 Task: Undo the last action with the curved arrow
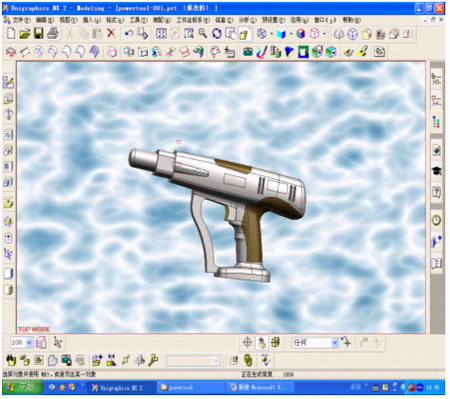pyautogui.click(x=129, y=33)
